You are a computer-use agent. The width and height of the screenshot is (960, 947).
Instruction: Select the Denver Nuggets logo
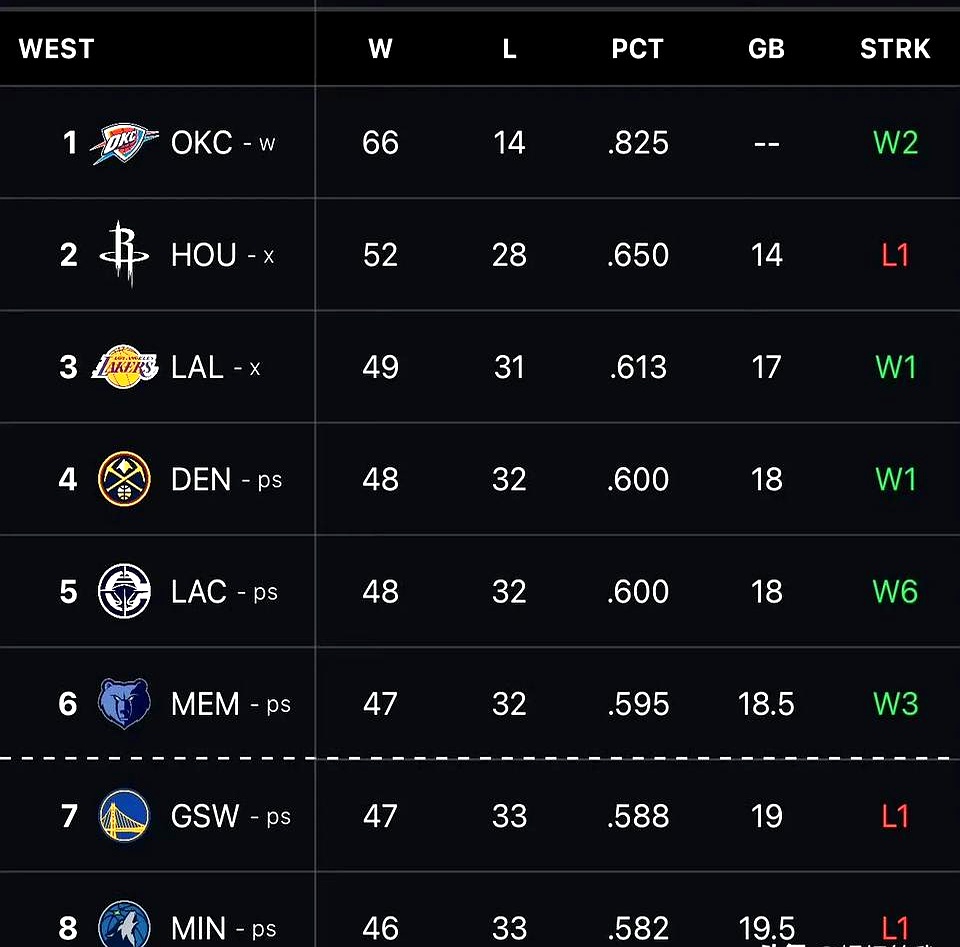tap(124, 479)
